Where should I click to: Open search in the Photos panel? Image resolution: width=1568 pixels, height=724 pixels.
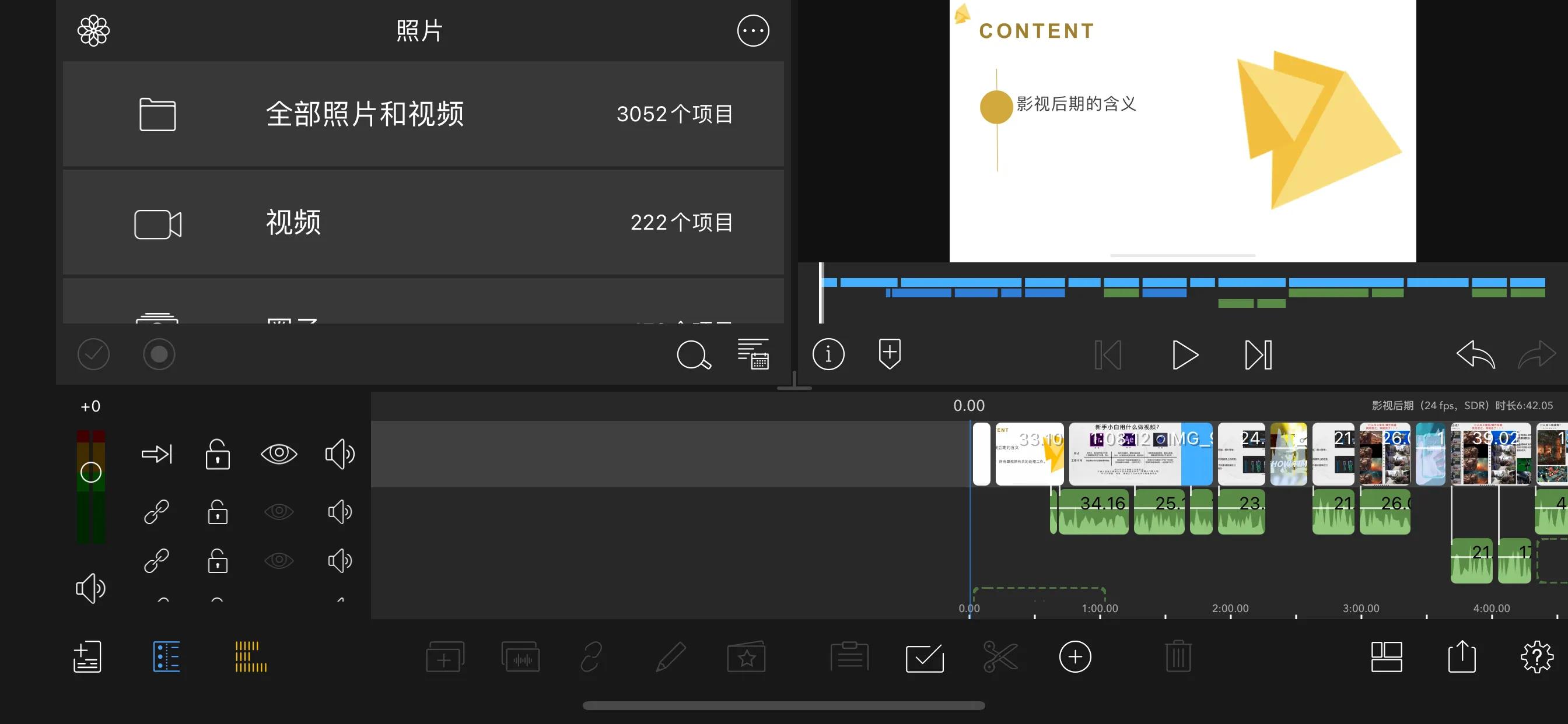pos(694,356)
